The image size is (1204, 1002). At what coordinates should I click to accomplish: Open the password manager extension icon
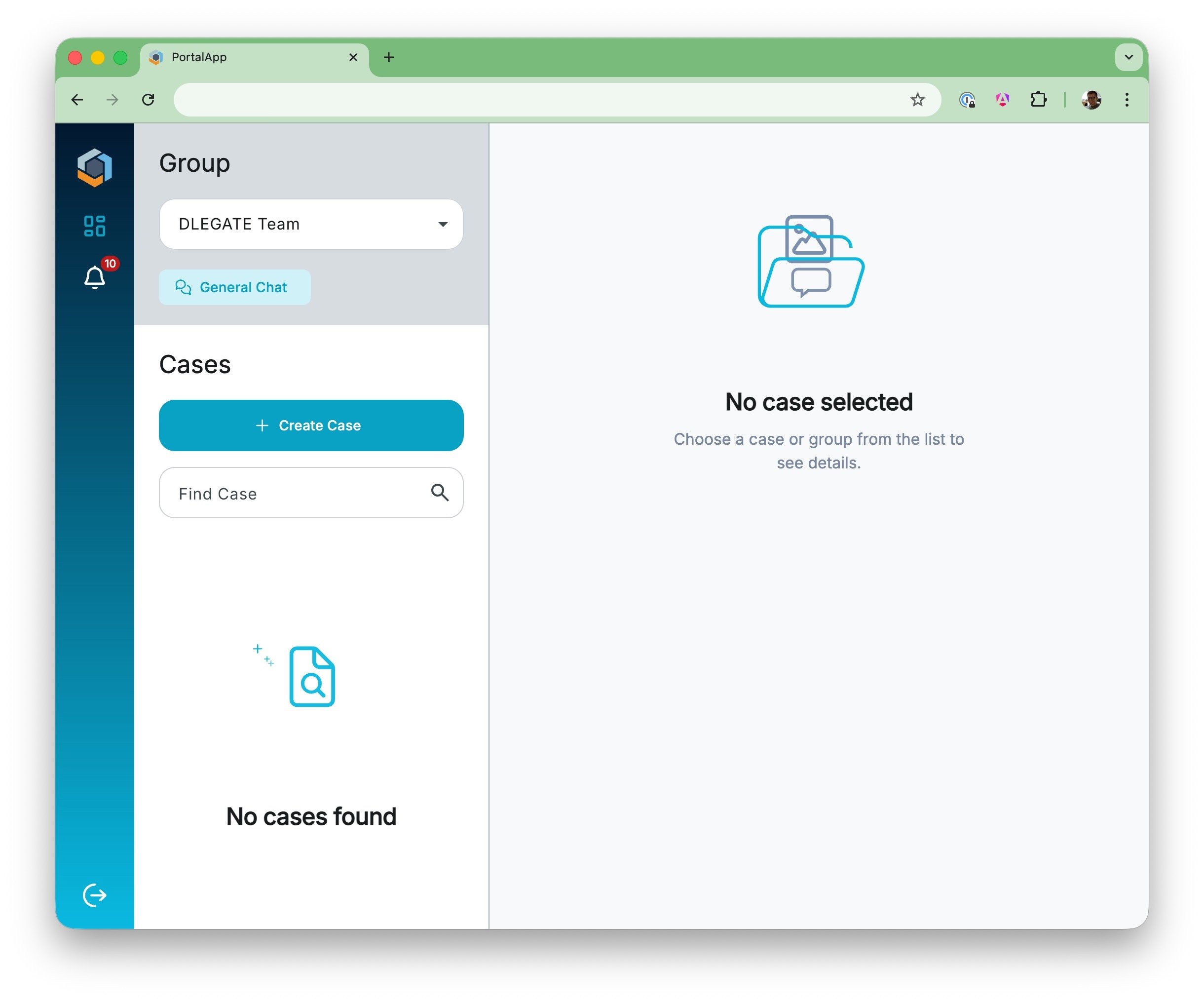click(967, 100)
